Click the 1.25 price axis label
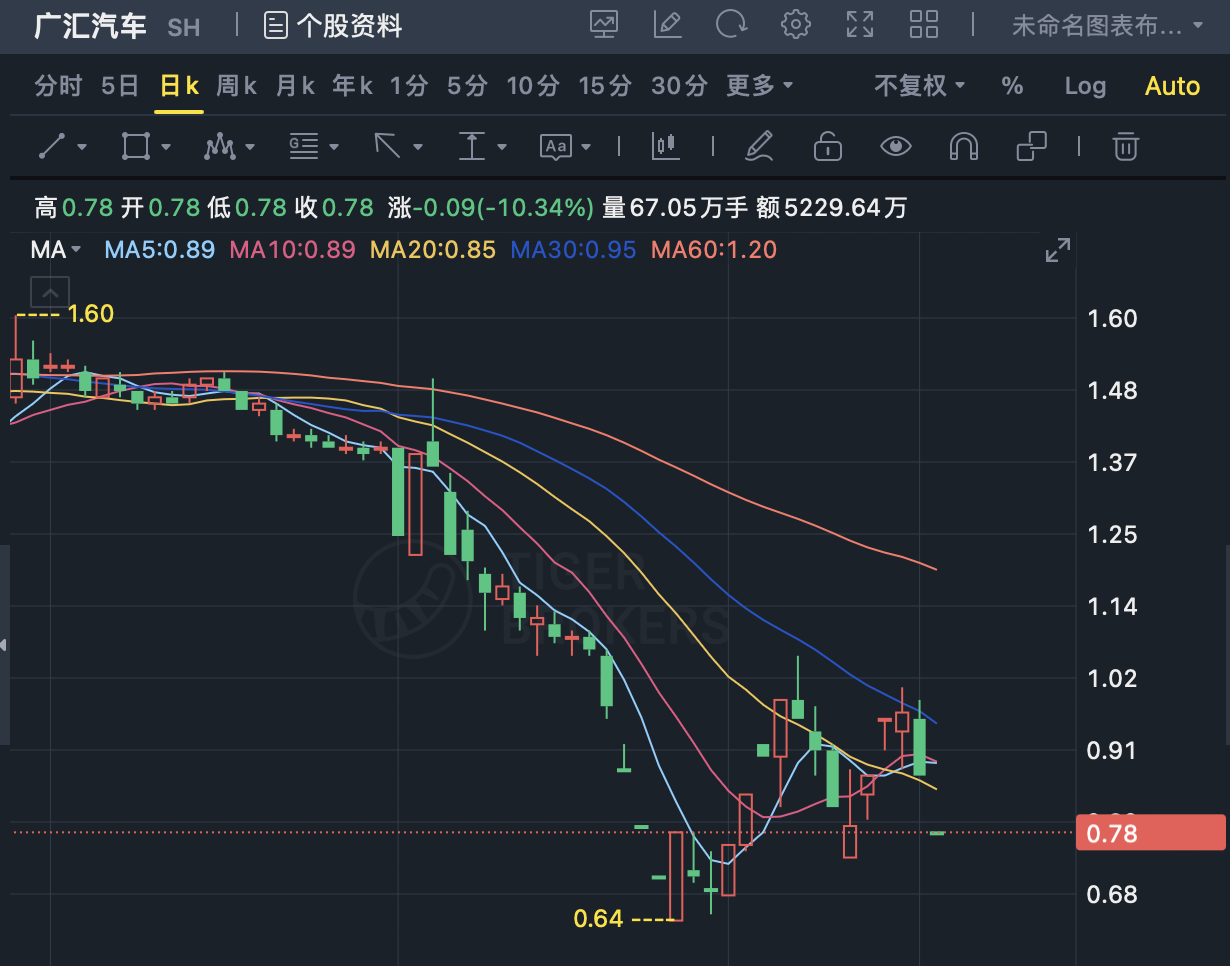This screenshot has width=1230, height=966. (x=1112, y=534)
